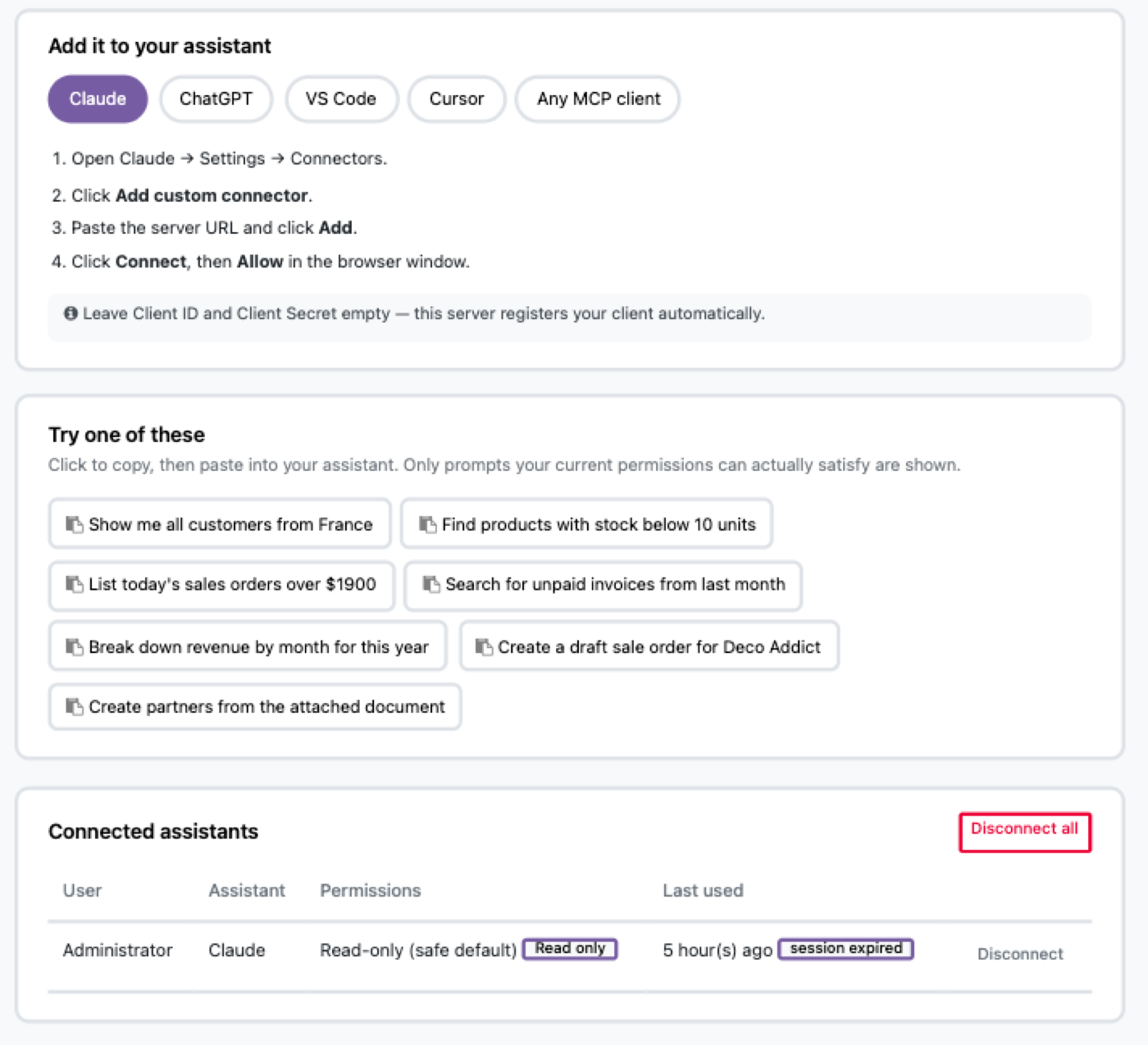Click step 'Click Add custom connector'
Image resolution: width=1148 pixels, height=1045 pixels.
182,195
